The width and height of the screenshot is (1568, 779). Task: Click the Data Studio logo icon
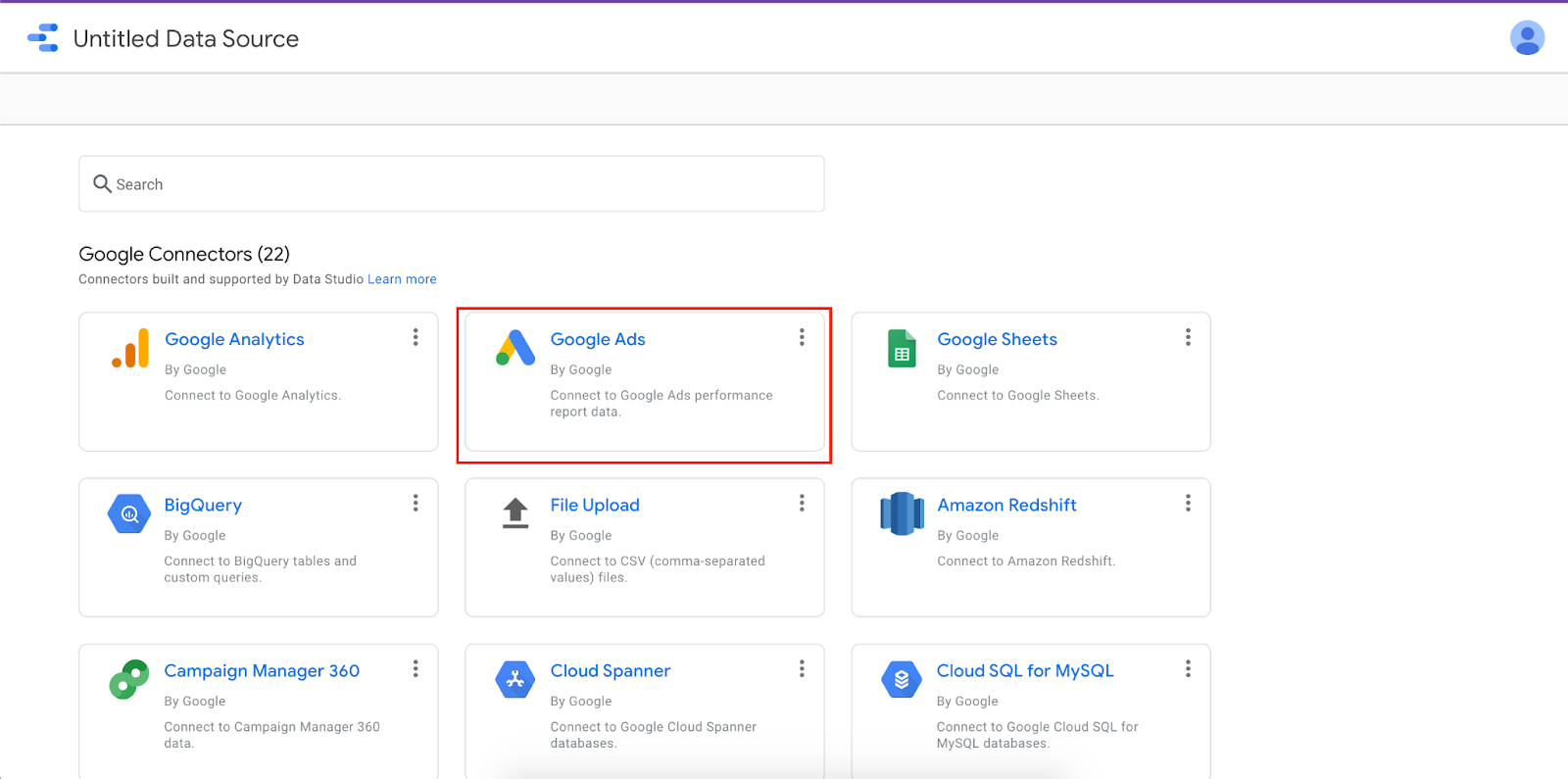[x=43, y=38]
